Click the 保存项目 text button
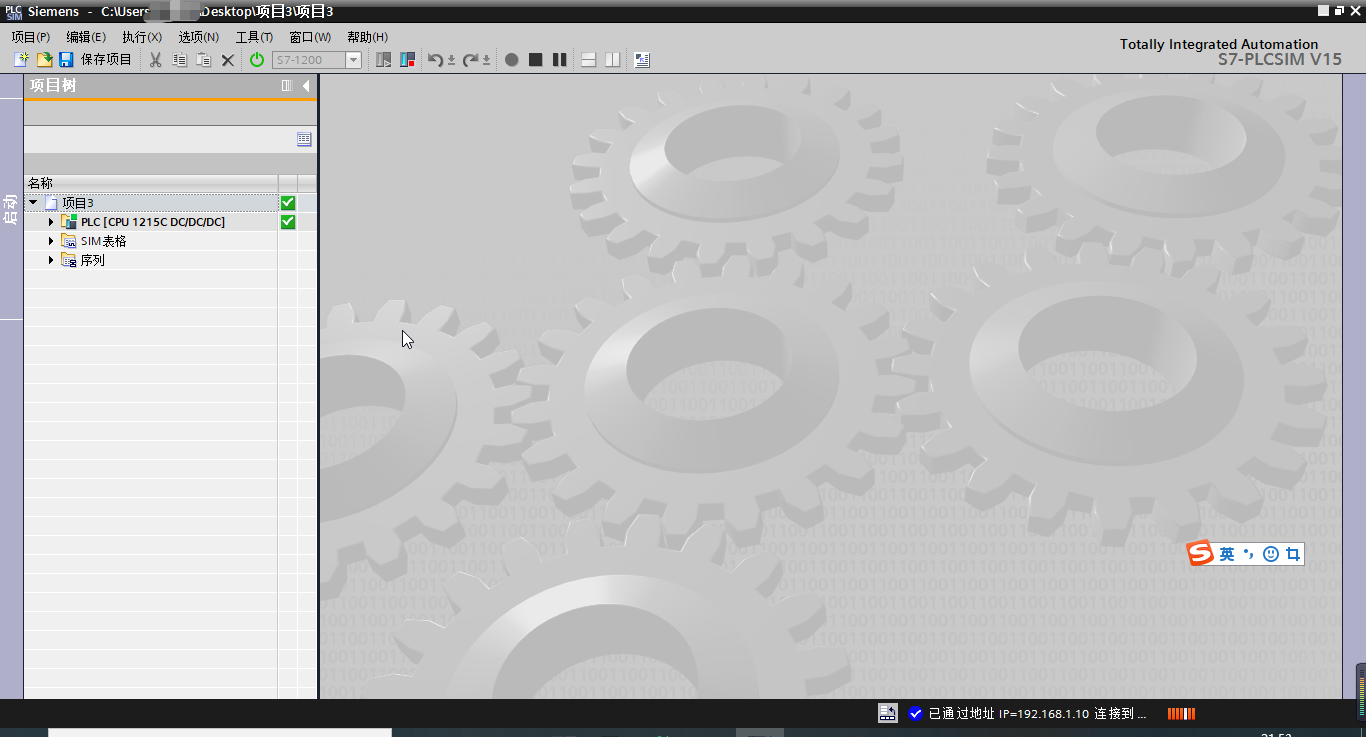The width and height of the screenshot is (1367, 737). click(106, 60)
